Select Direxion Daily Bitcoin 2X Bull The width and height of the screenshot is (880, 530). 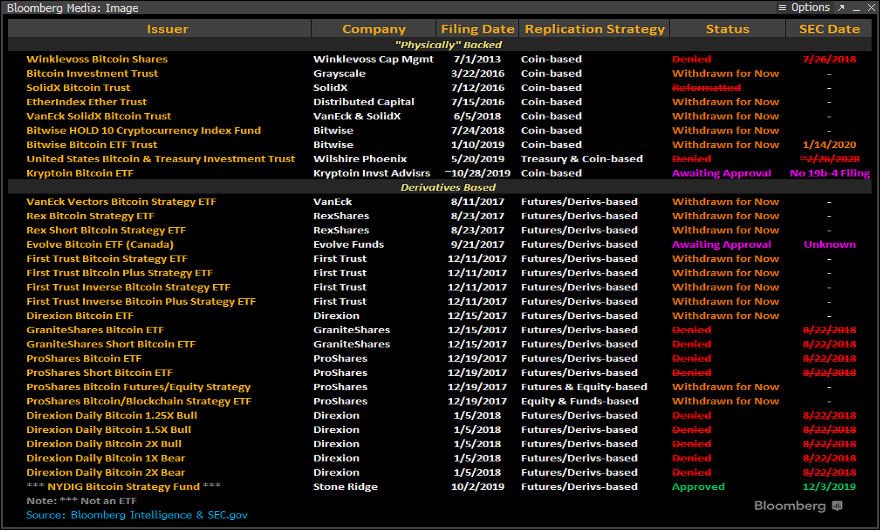104,444
